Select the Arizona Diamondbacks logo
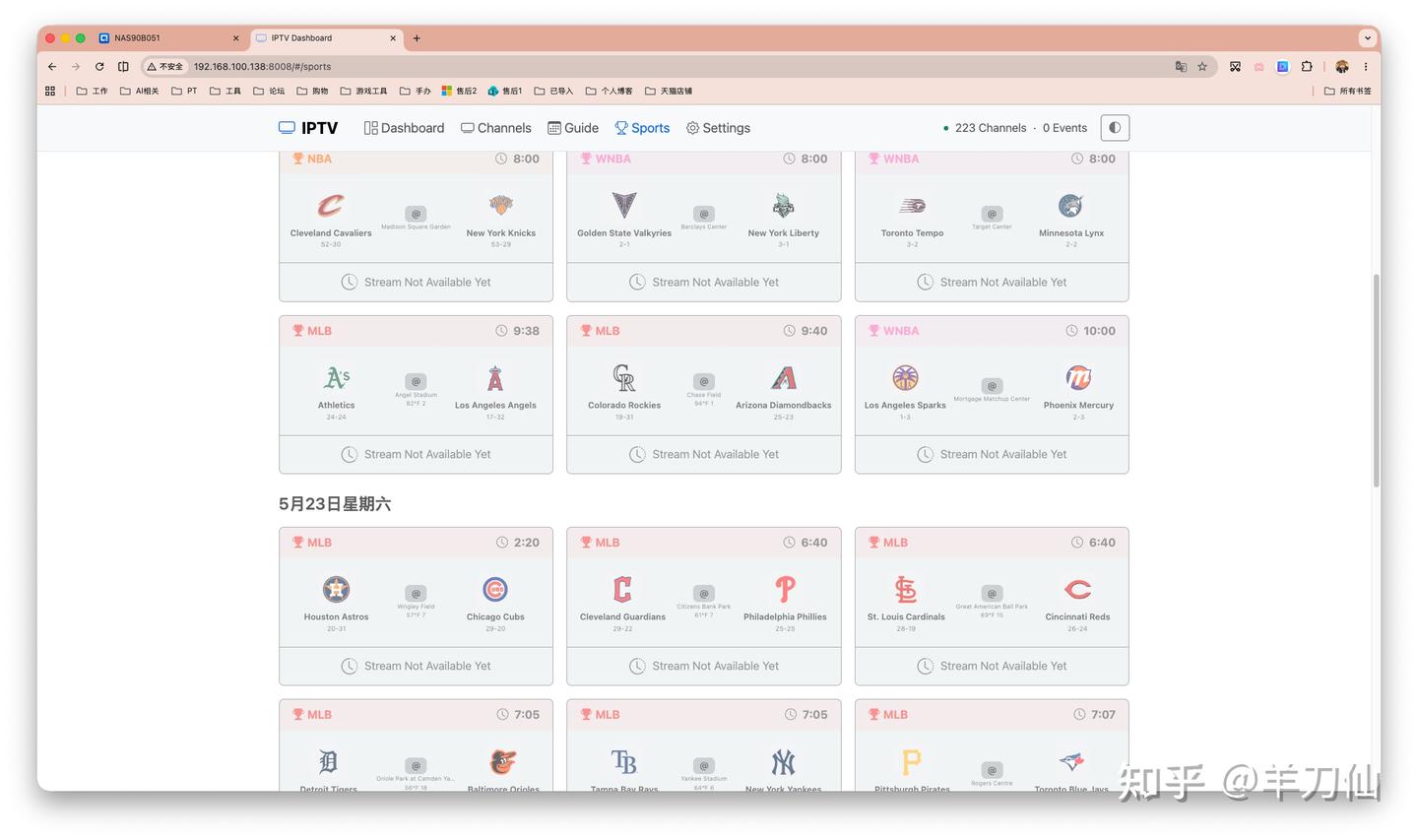The image size is (1418, 840). point(784,377)
